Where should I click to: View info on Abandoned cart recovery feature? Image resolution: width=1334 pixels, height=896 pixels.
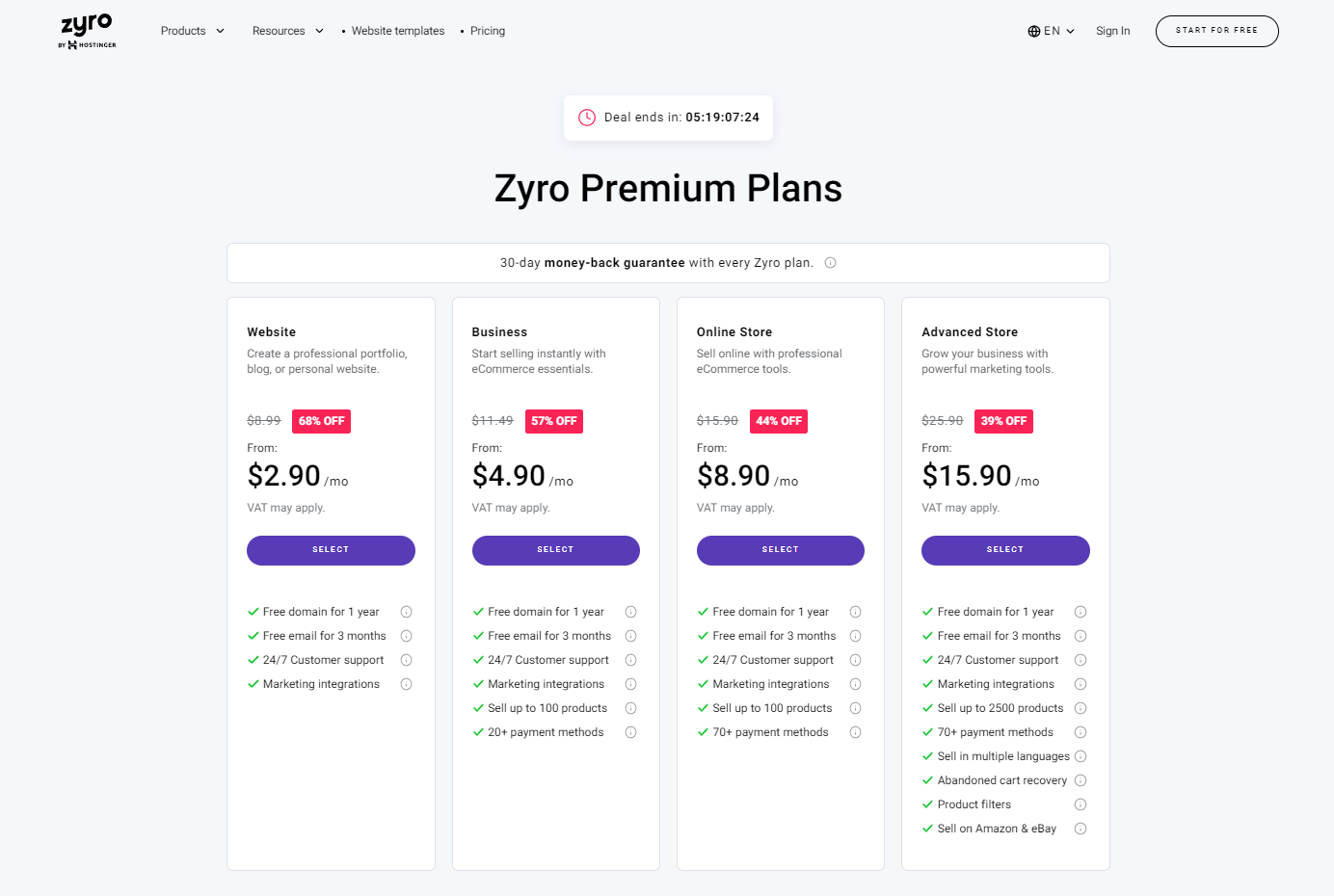pos(1081,780)
